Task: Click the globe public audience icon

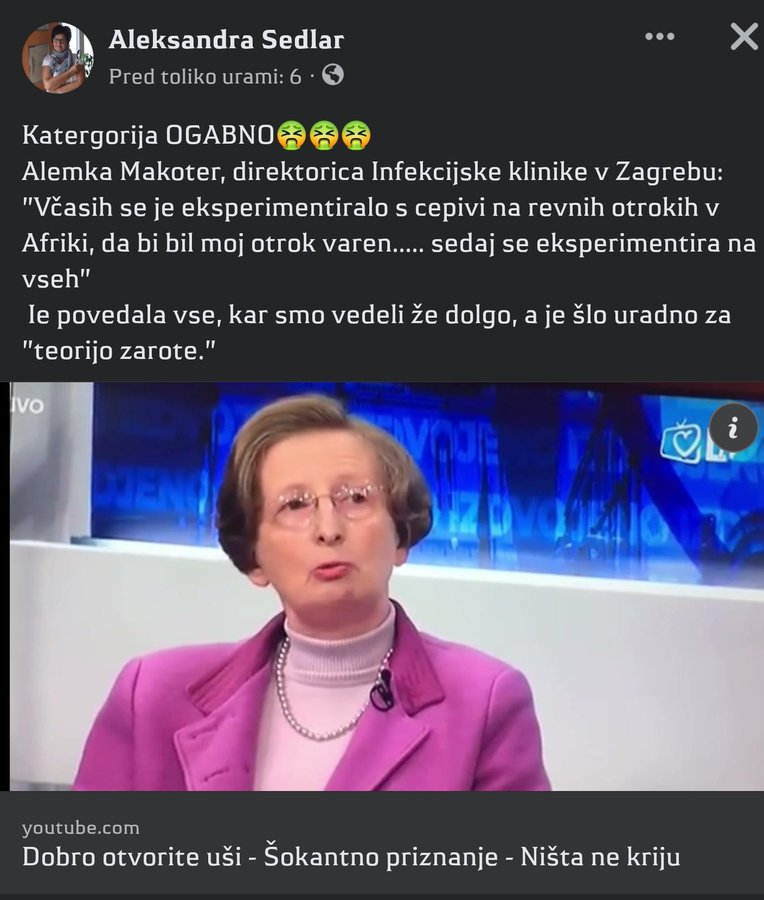Action: pos(333,75)
